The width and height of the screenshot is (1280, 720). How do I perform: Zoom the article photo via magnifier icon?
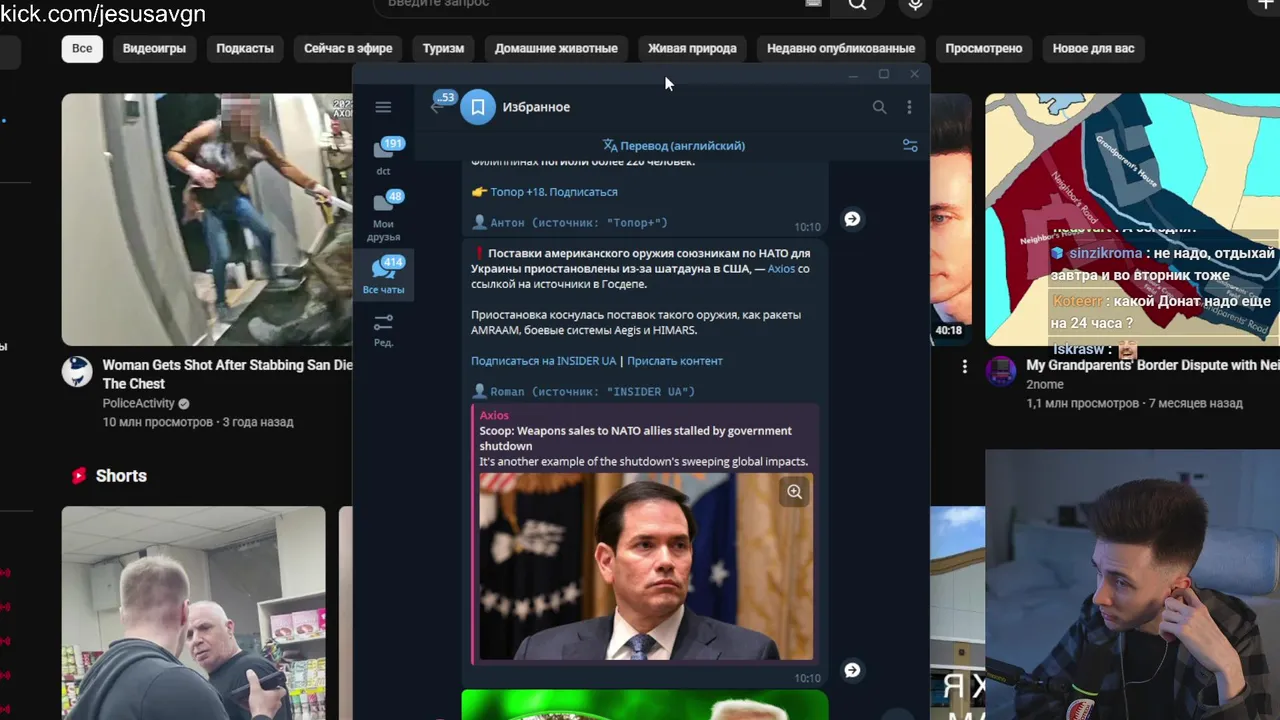(x=794, y=492)
